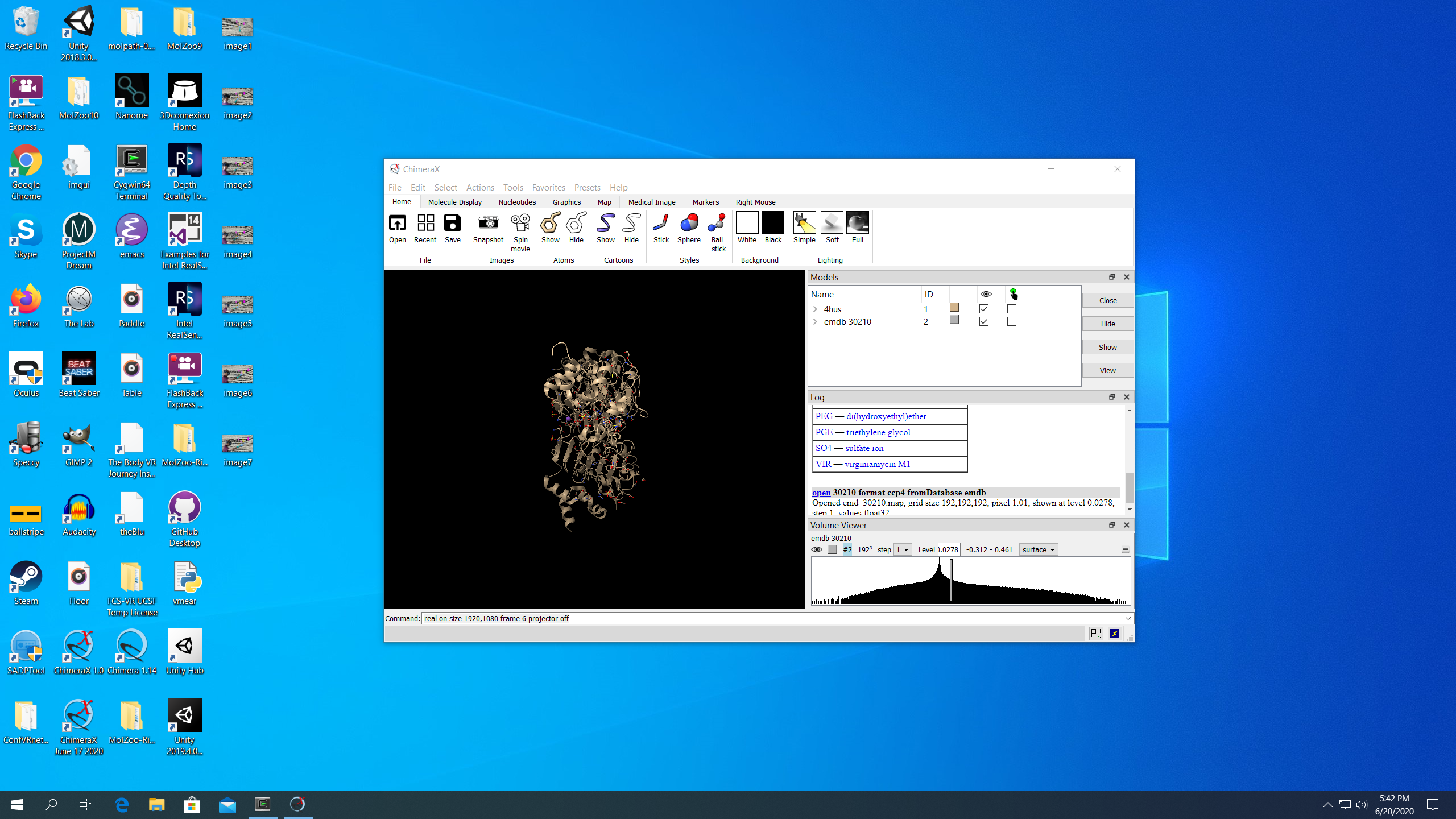Click the View button in Models panel
The width and height of the screenshot is (1456, 819).
[1107, 370]
